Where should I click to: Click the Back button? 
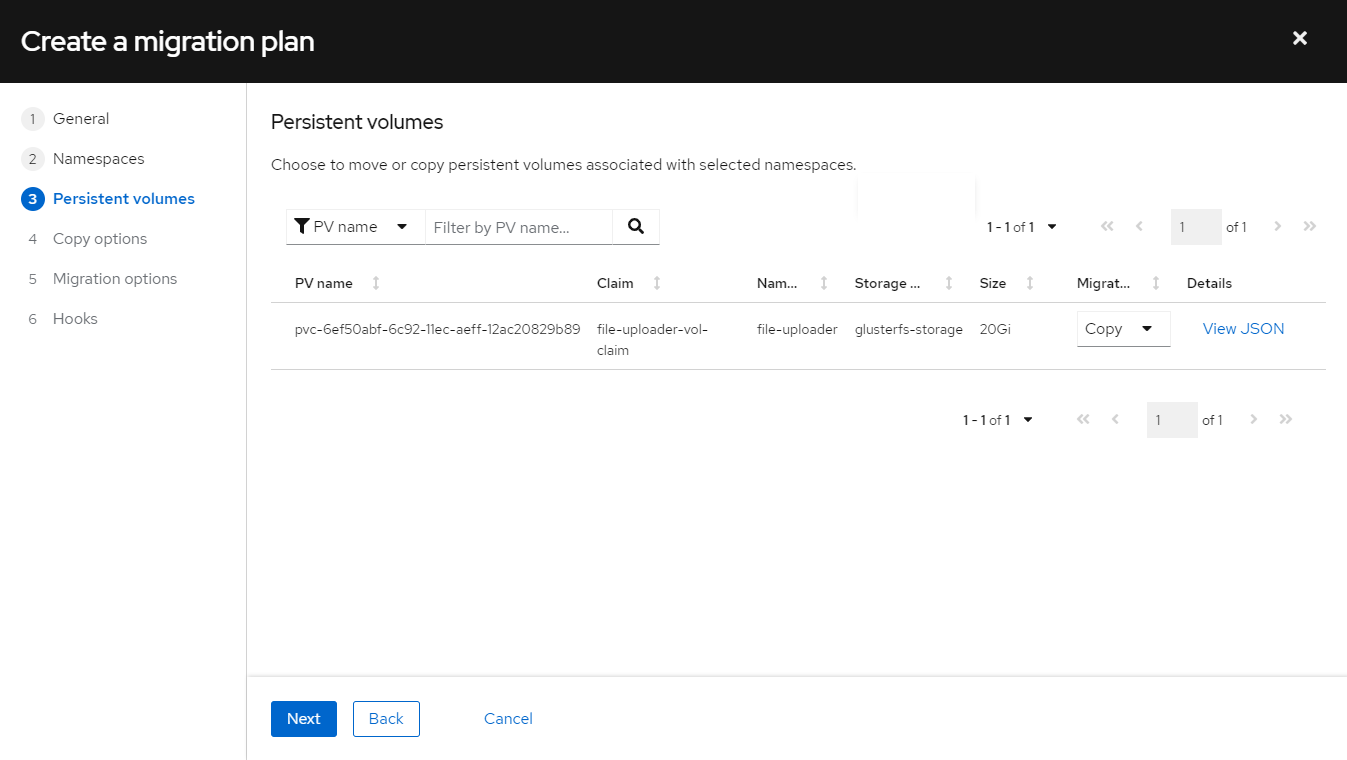[x=386, y=718]
